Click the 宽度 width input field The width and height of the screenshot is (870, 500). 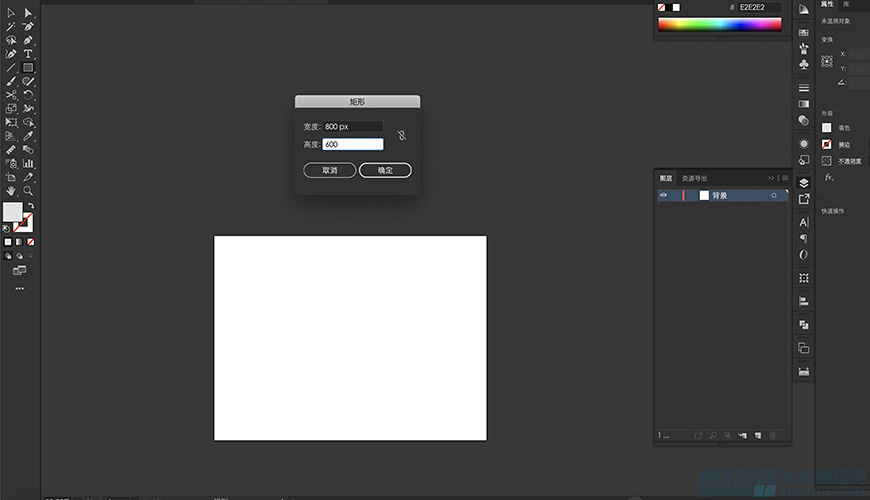coord(353,127)
